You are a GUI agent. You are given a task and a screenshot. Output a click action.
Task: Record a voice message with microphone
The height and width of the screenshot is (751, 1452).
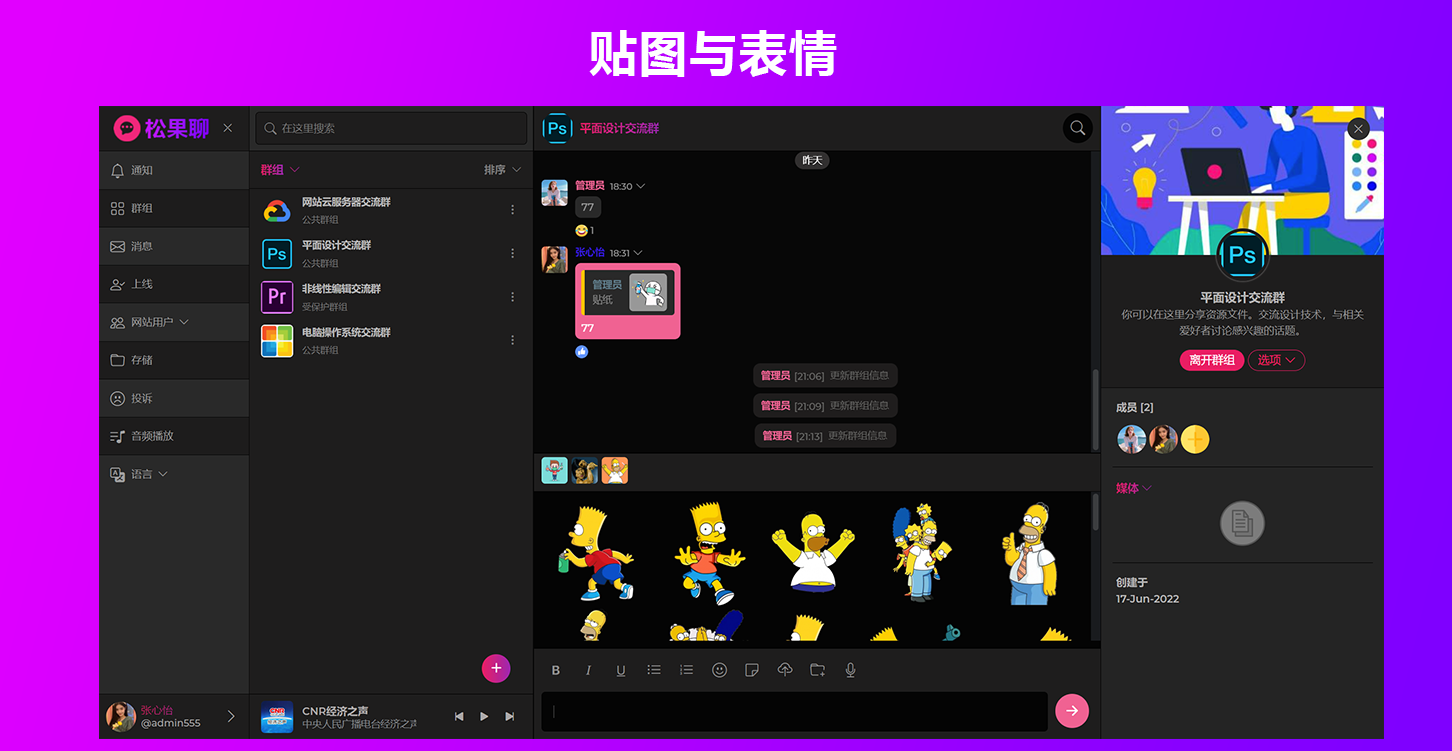[850, 670]
